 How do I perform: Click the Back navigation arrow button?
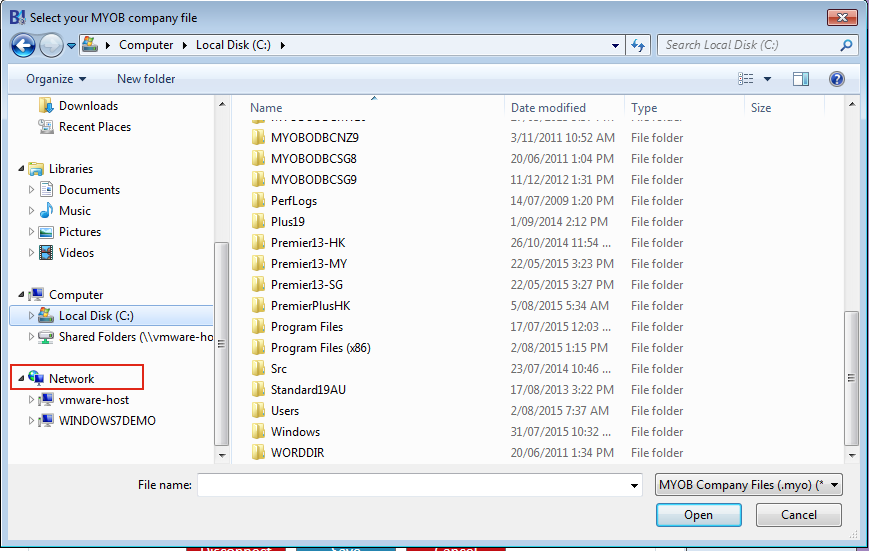[x=23, y=45]
